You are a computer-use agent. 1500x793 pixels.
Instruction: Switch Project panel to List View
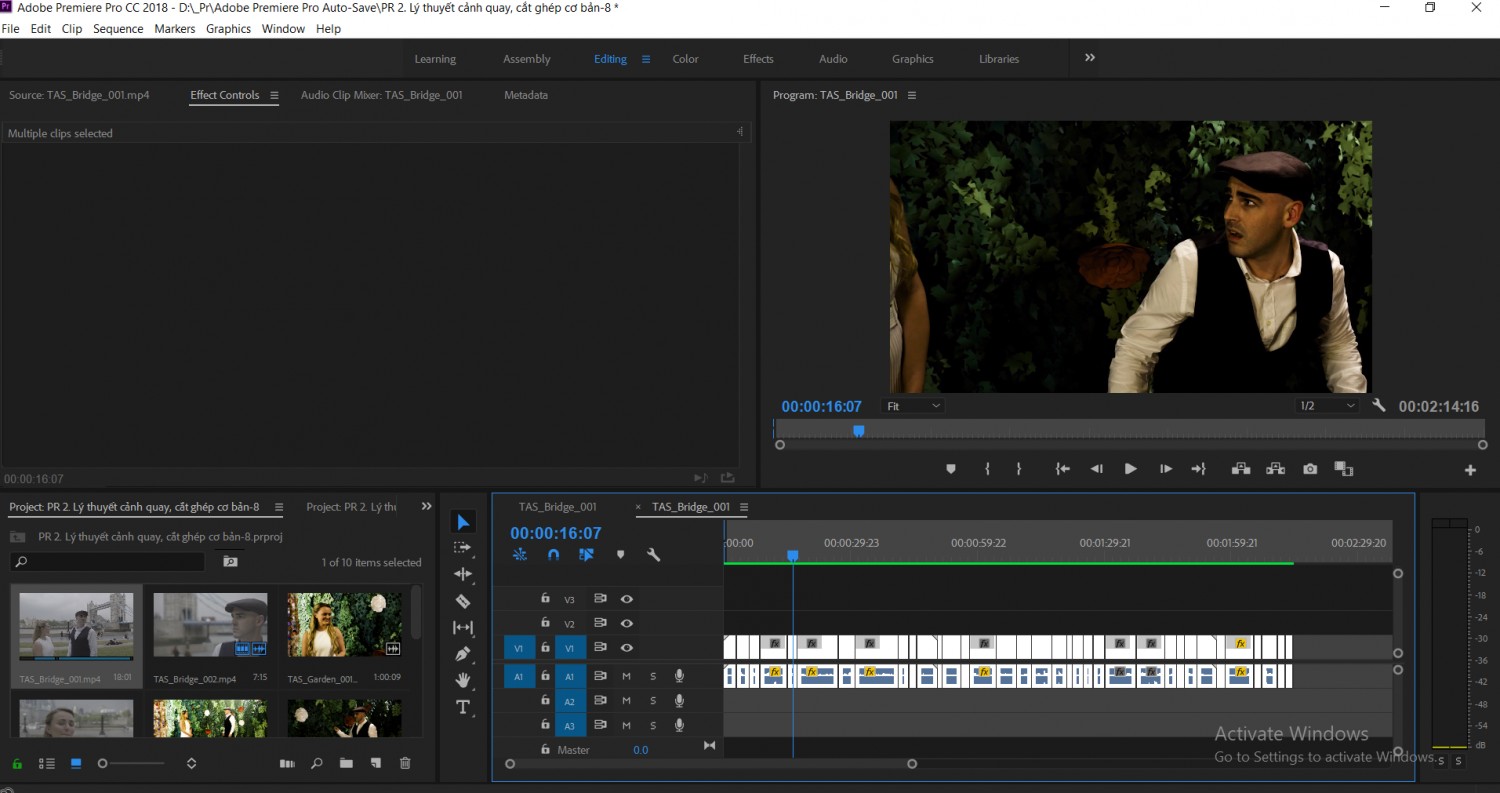pos(47,763)
